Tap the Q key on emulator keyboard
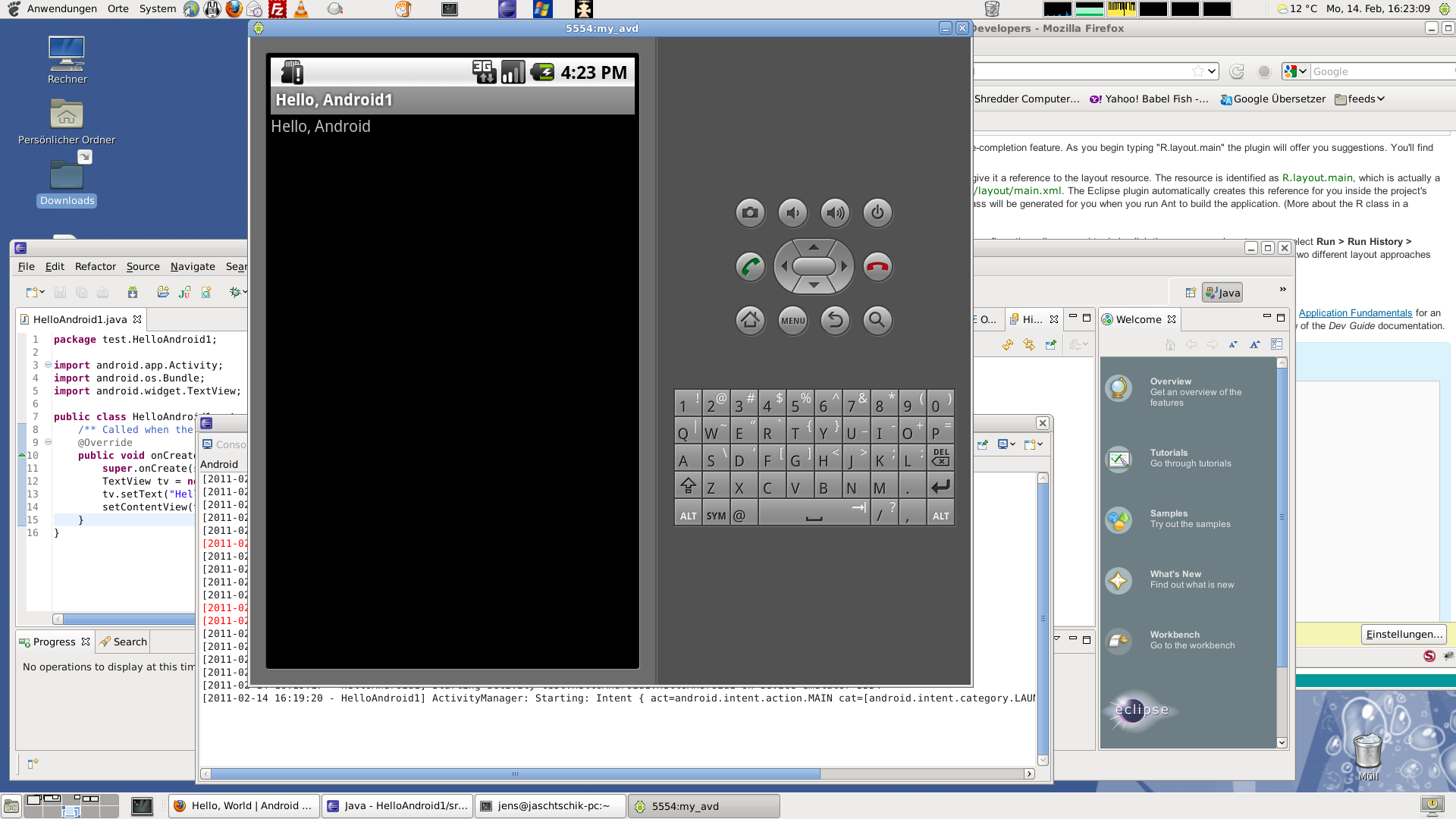Screen dimensions: 1456x819 pos(688,431)
